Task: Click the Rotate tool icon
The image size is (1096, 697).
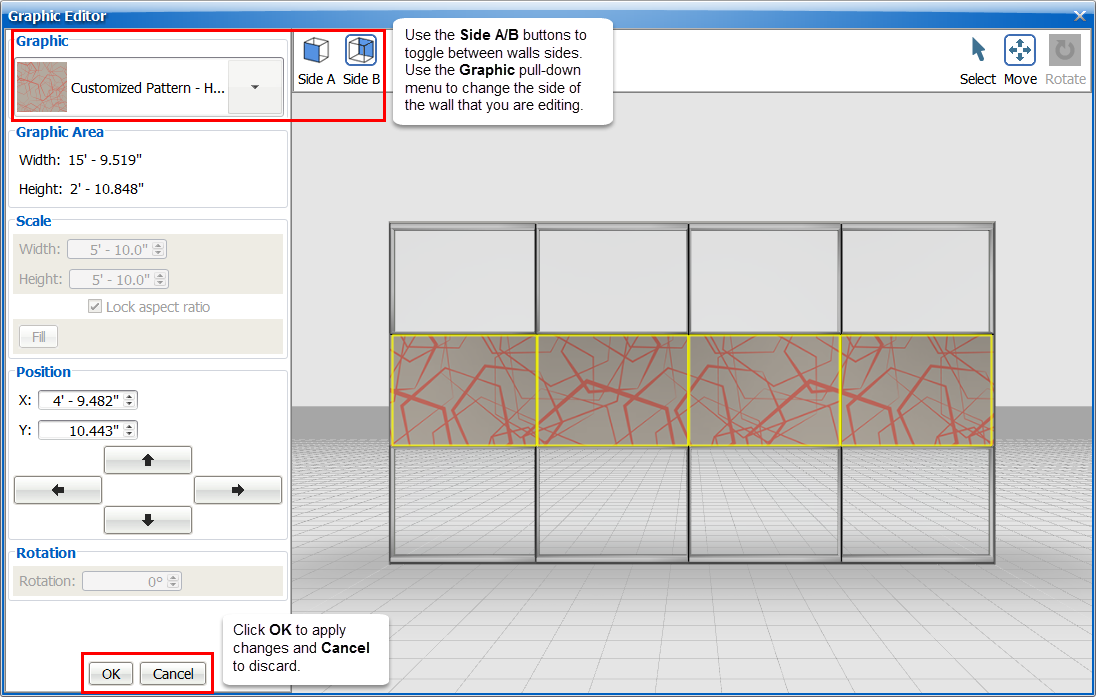Action: pyautogui.click(x=1065, y=60)
